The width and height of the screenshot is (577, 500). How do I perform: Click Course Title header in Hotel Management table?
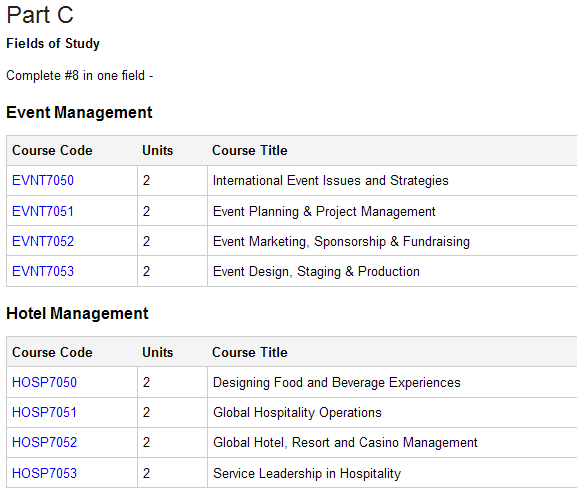249,352
